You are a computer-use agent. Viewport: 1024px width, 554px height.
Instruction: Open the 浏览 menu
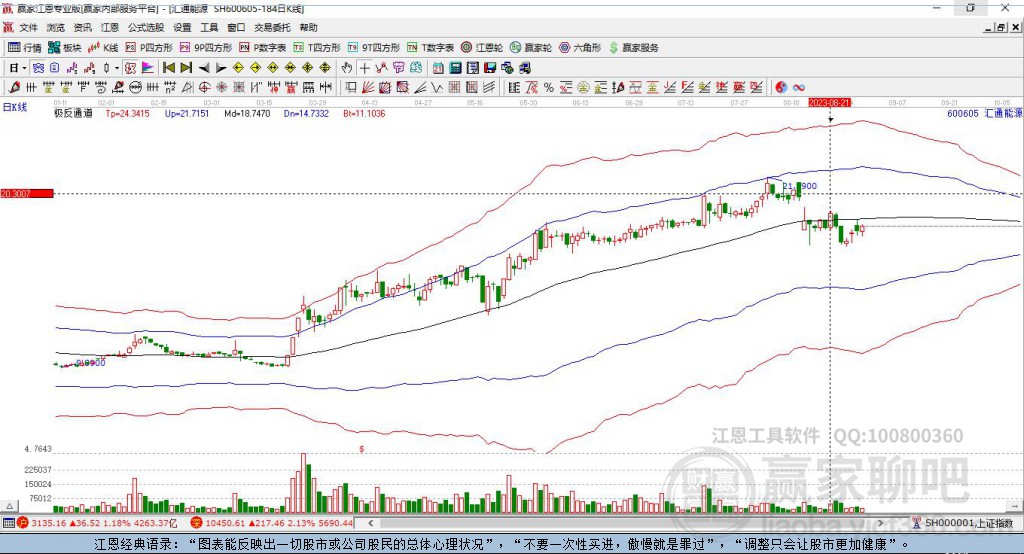pos(56,27)
